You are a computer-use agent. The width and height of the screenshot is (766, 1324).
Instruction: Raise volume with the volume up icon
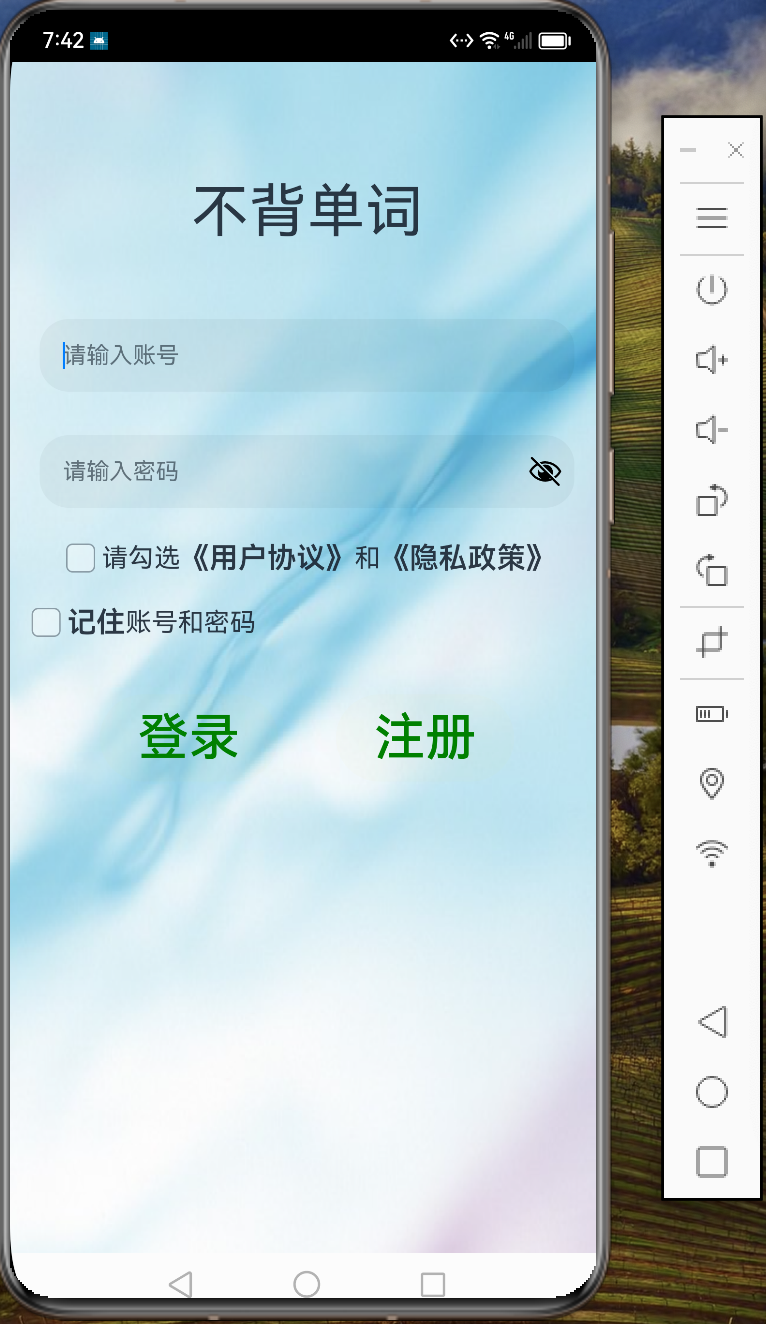click(711, 360)
